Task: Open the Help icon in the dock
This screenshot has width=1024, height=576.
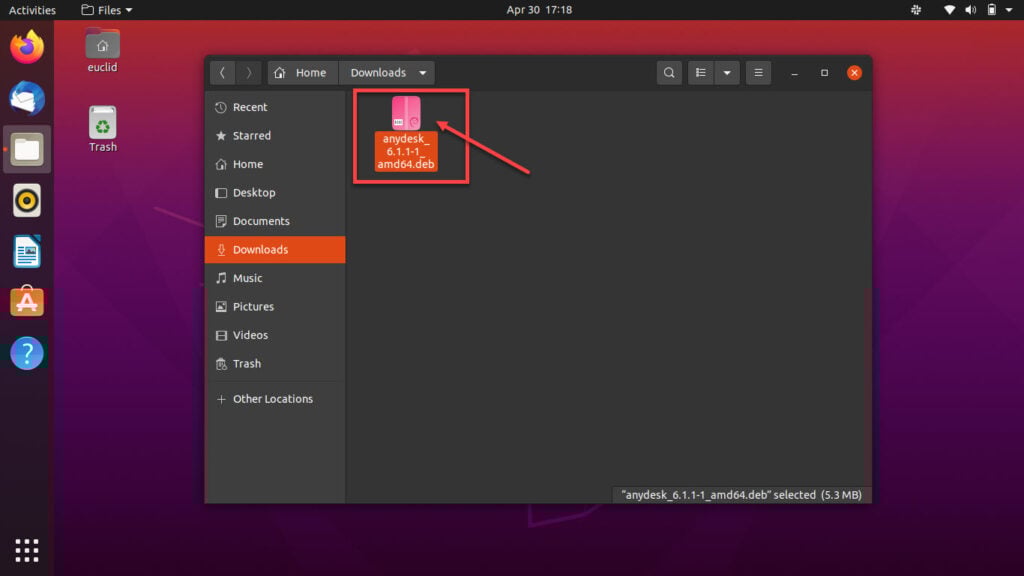Action: pyautogui.click(x=27, y=353)
